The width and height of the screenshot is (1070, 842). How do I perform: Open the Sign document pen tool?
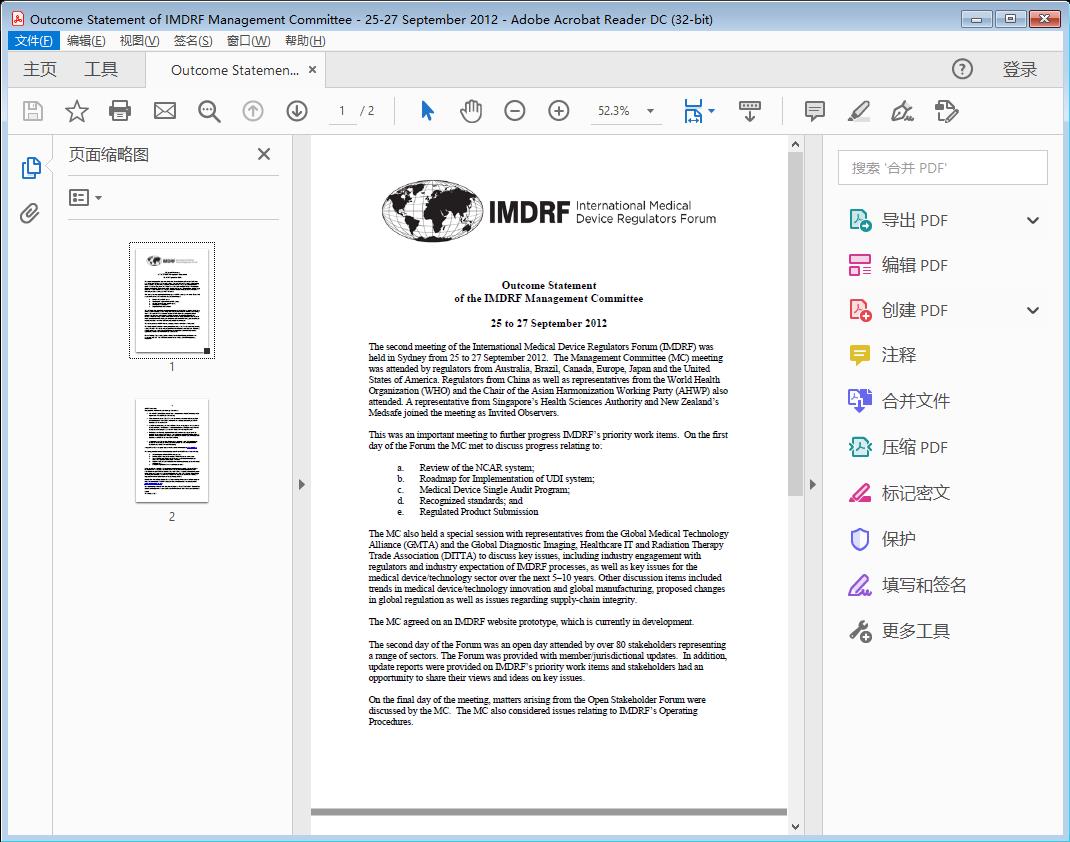(x=902, y=111)
